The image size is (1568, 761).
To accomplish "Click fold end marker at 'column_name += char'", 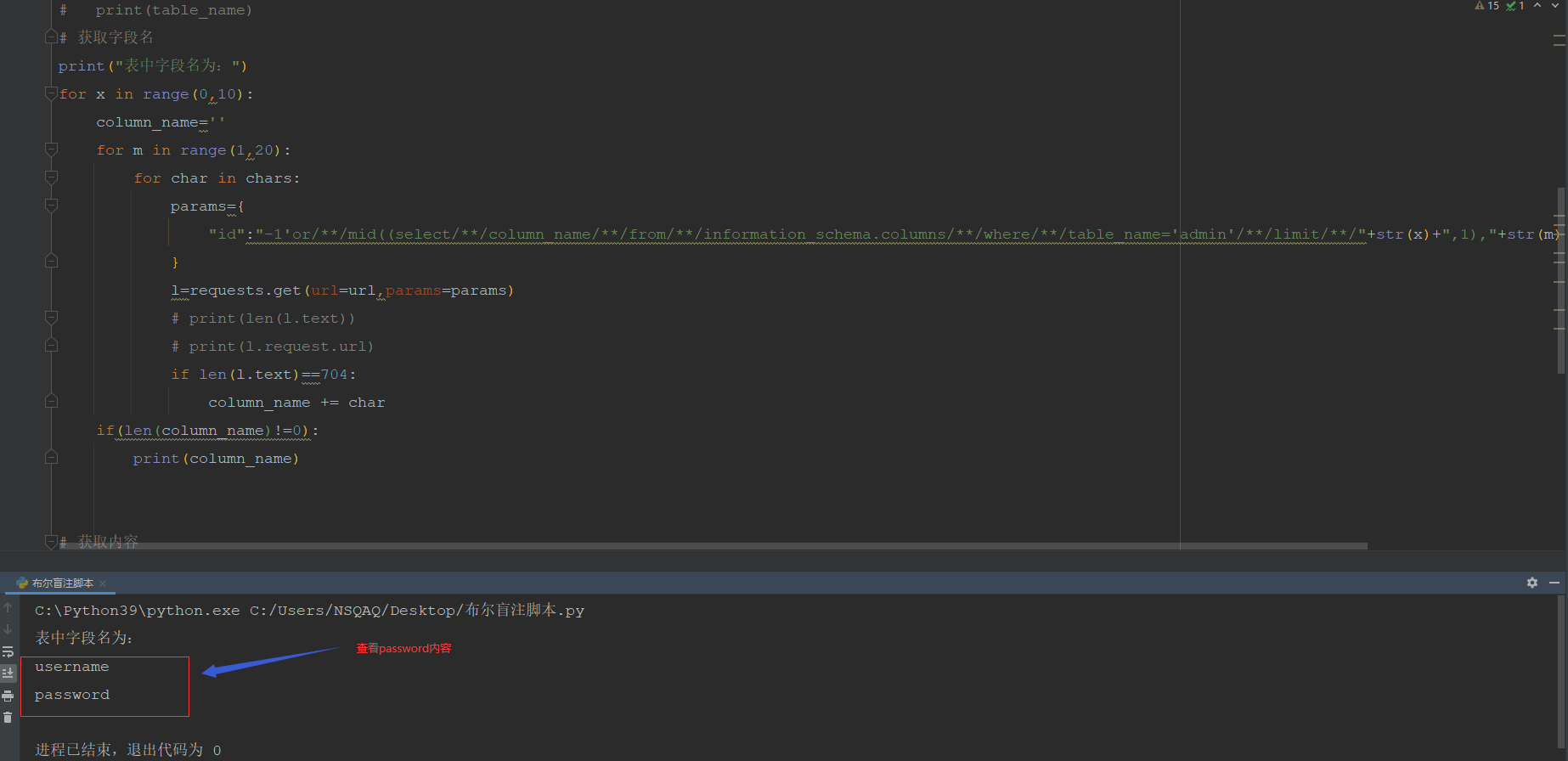I will (51, 402).
